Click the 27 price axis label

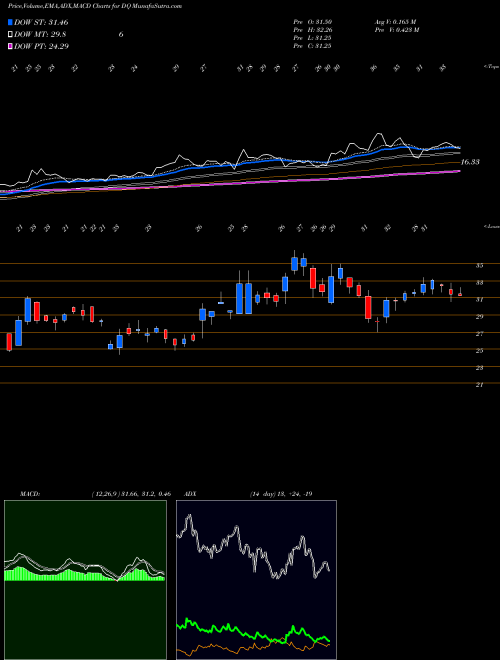click(x=479, y=333)
